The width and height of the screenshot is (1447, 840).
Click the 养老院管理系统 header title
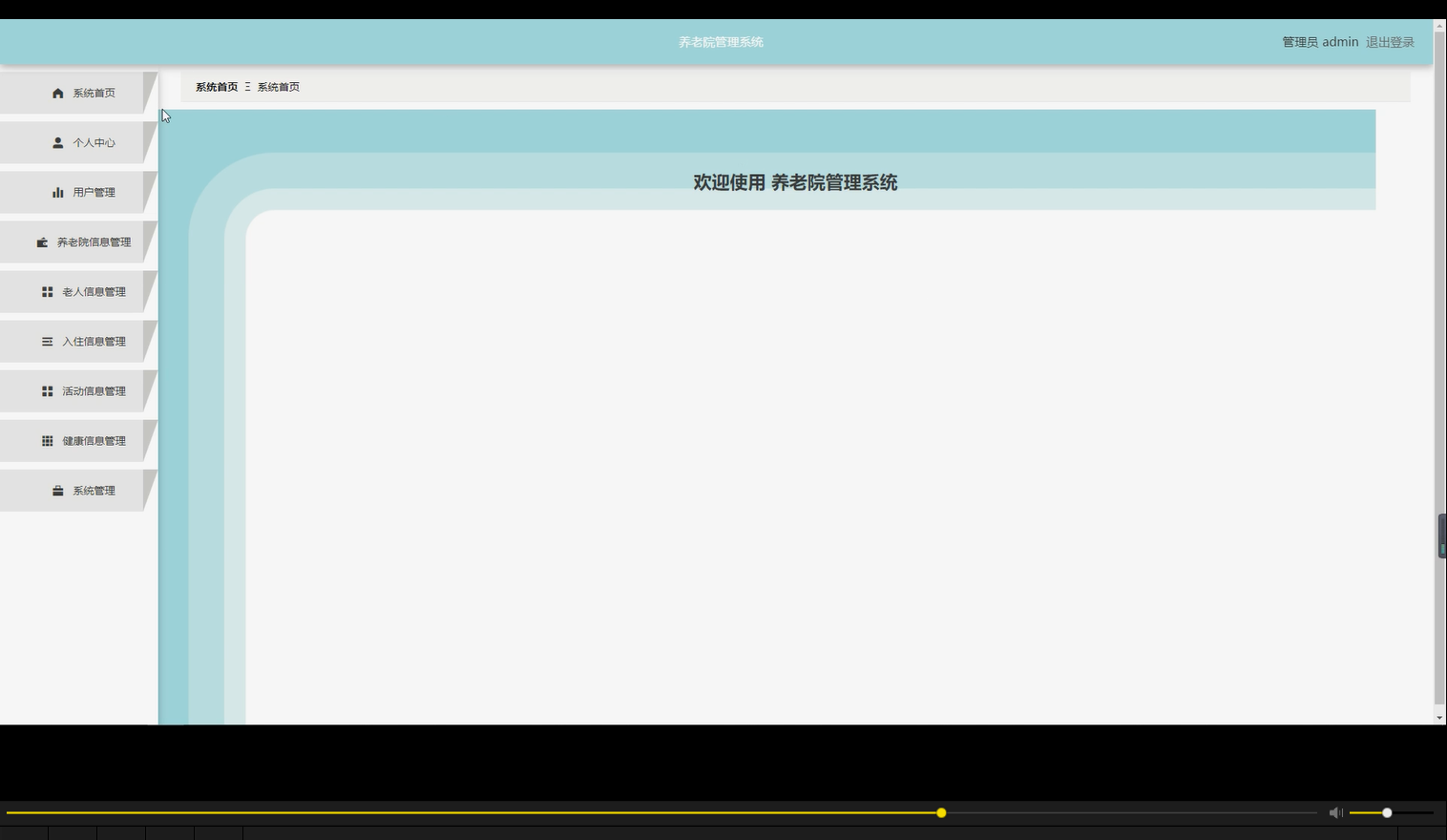(x=721, y=42)
